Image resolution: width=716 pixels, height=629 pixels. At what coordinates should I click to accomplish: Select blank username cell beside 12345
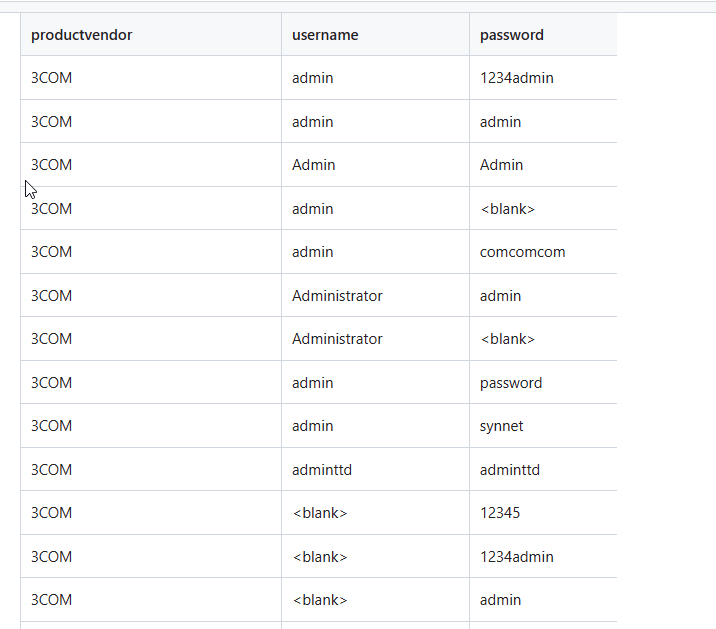point(319,513)
